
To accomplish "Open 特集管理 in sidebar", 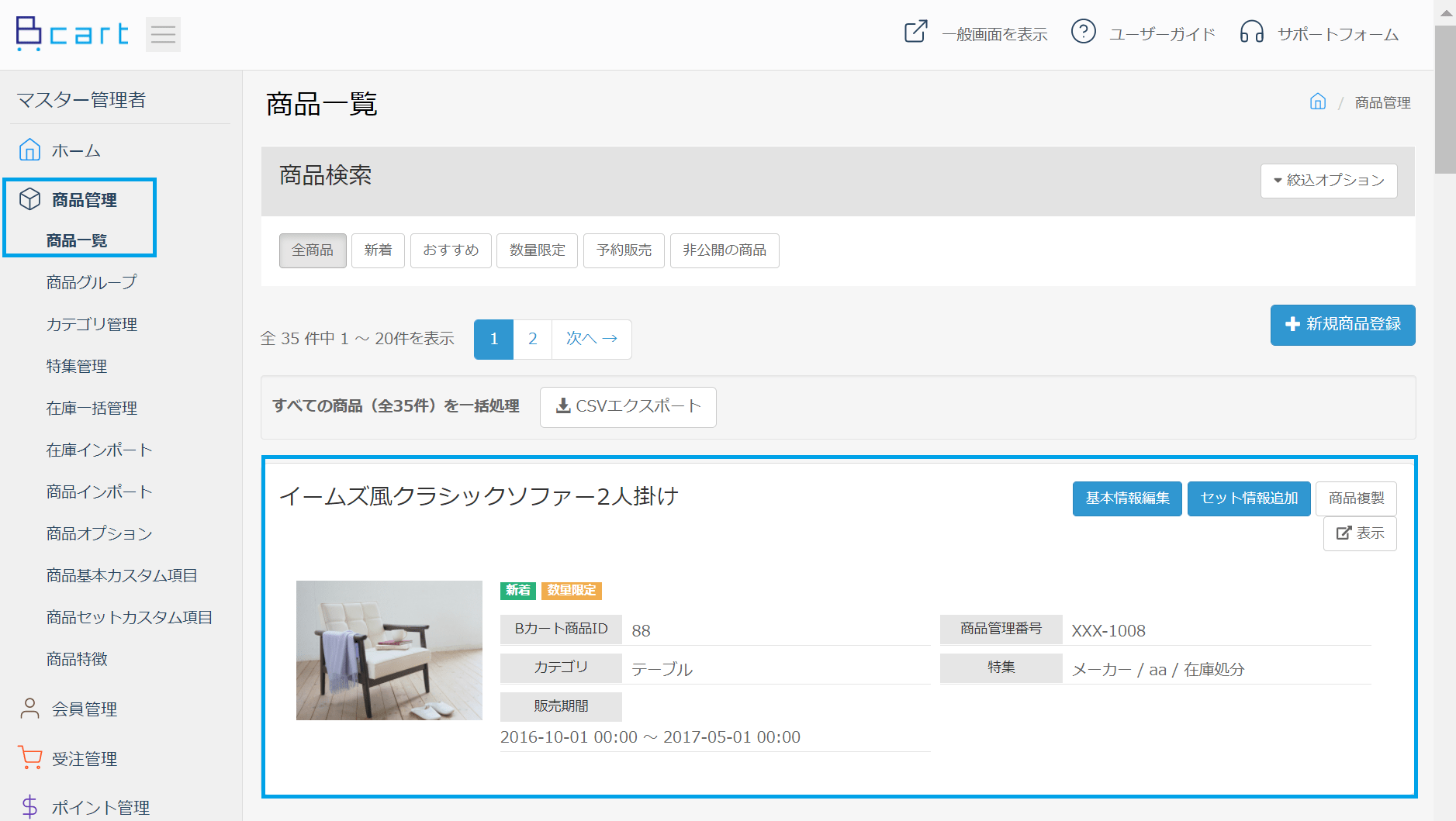I will click(x=77, y=366).
